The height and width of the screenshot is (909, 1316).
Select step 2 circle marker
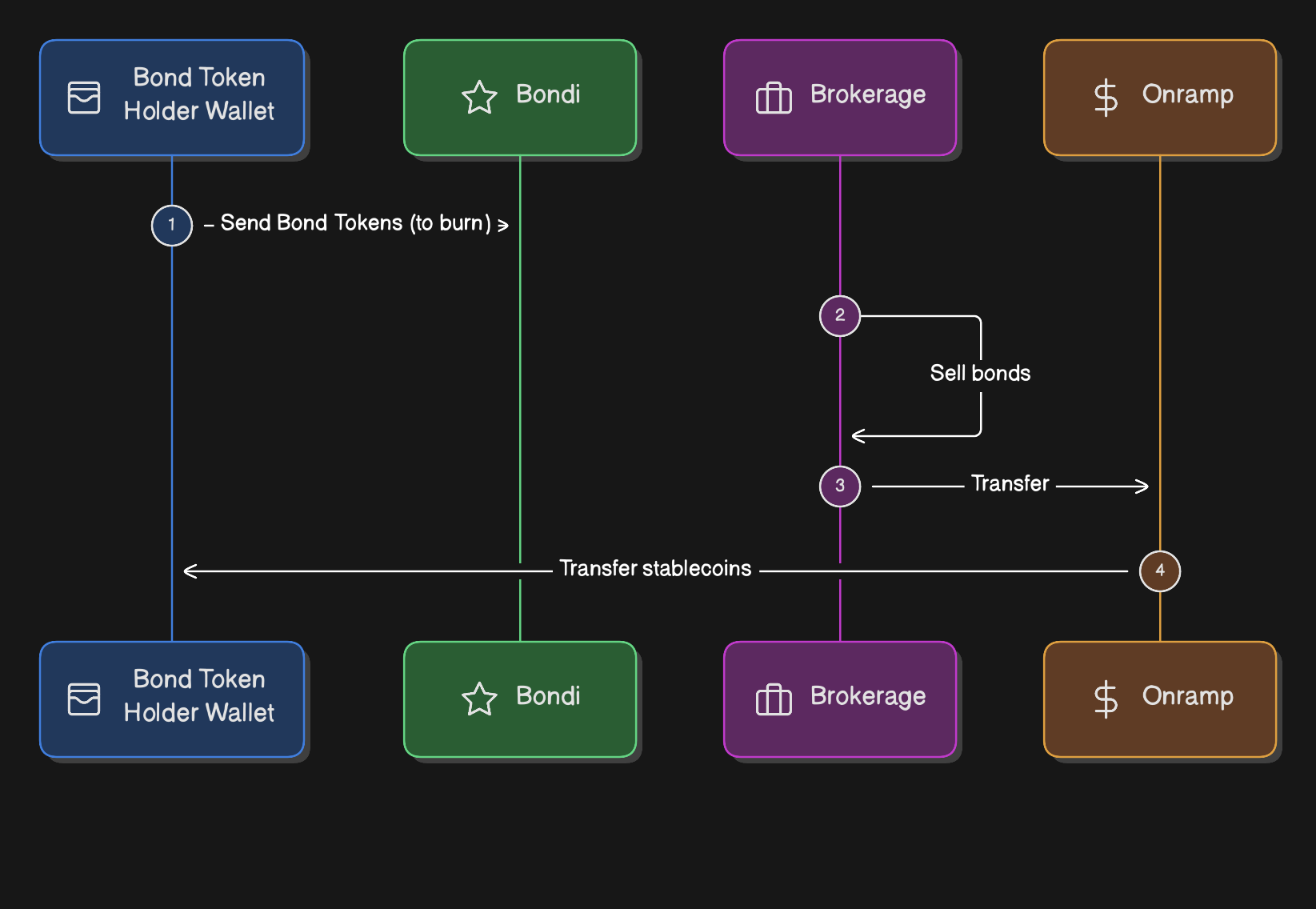[840, 315]
